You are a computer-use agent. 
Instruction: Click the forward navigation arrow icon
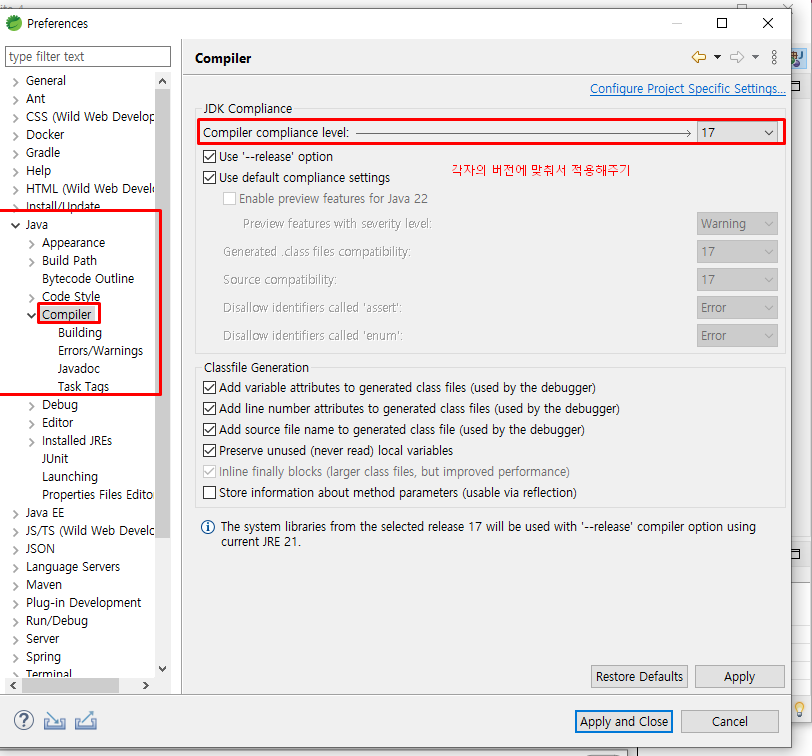737,57
